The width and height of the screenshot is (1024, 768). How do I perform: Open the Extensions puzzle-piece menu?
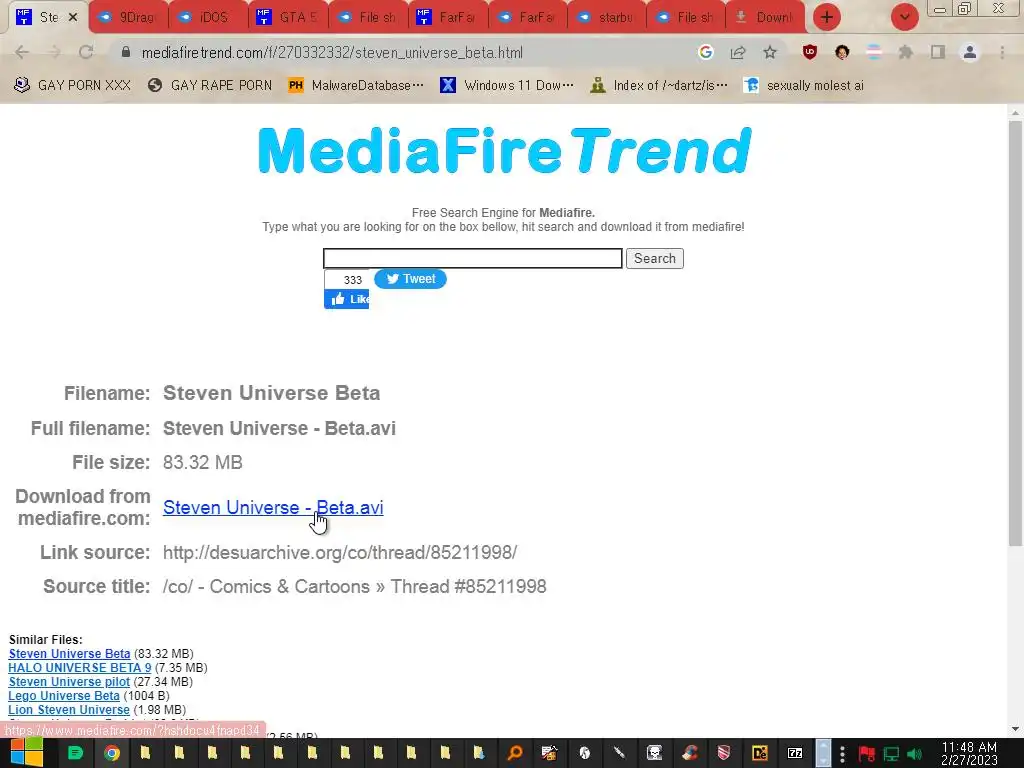pos(906,52)
